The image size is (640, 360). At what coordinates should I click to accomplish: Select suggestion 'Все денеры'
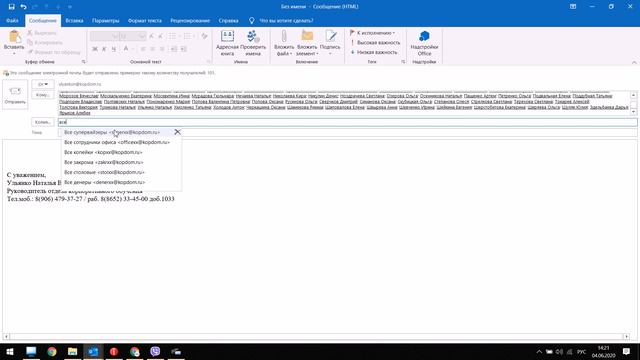[x=121, y=182]
